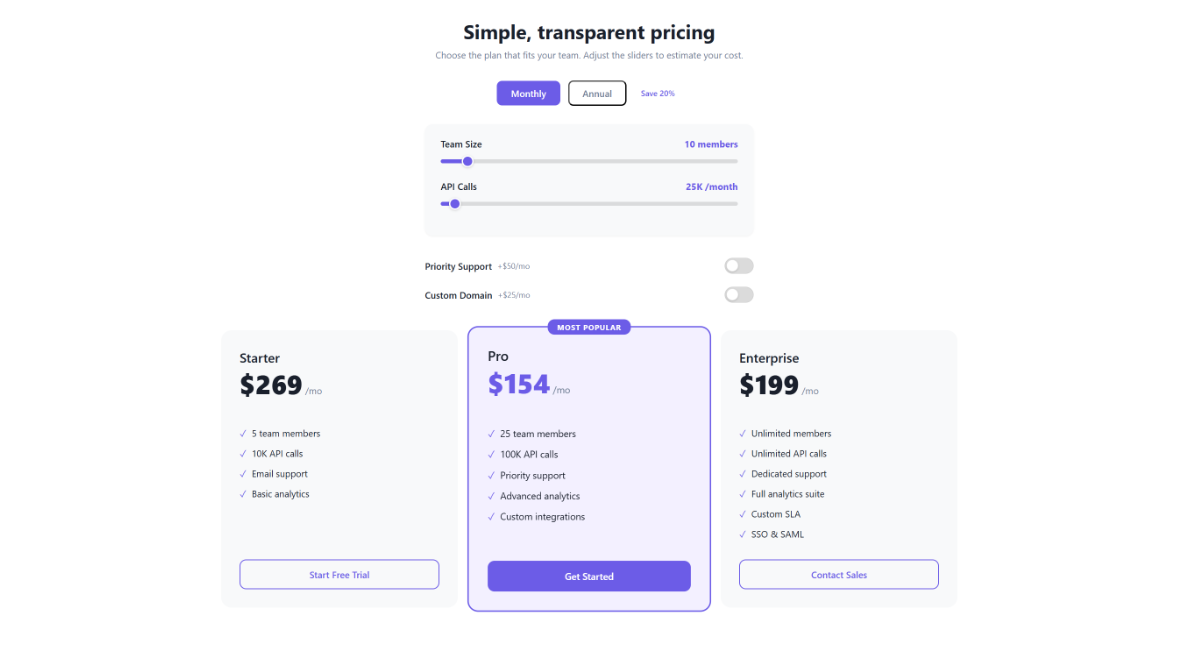Switch billing to Annual
This screenshot has height=649, width=1186.
coord(597,92)
